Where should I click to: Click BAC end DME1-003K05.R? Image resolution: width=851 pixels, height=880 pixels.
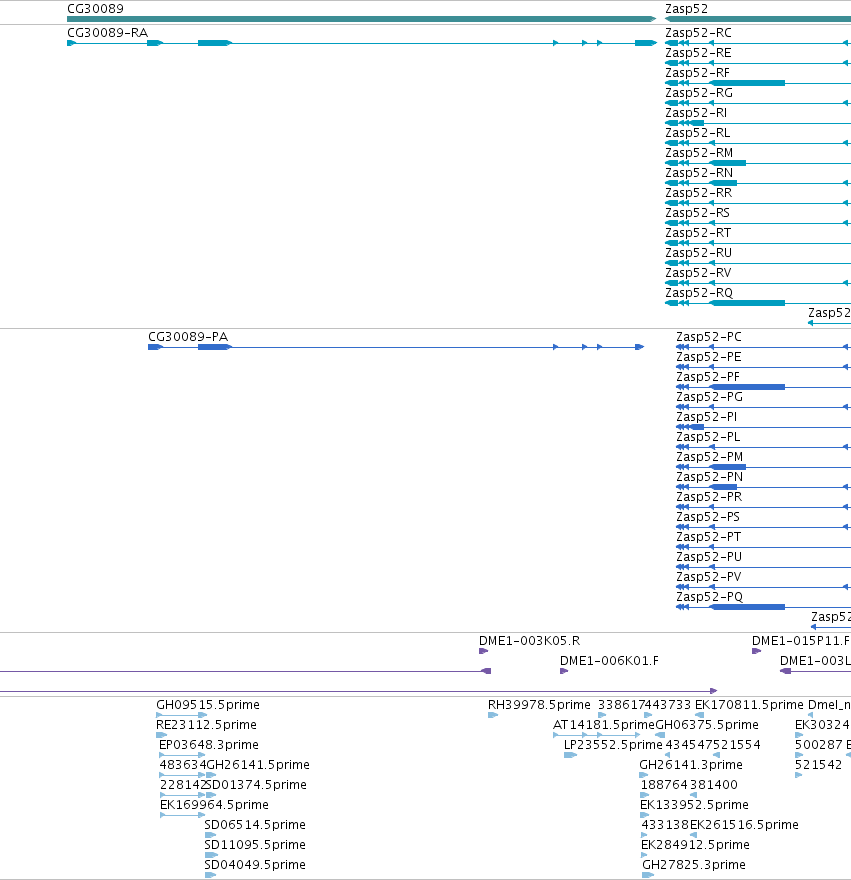pyautogui.click(x=529, y=641)
